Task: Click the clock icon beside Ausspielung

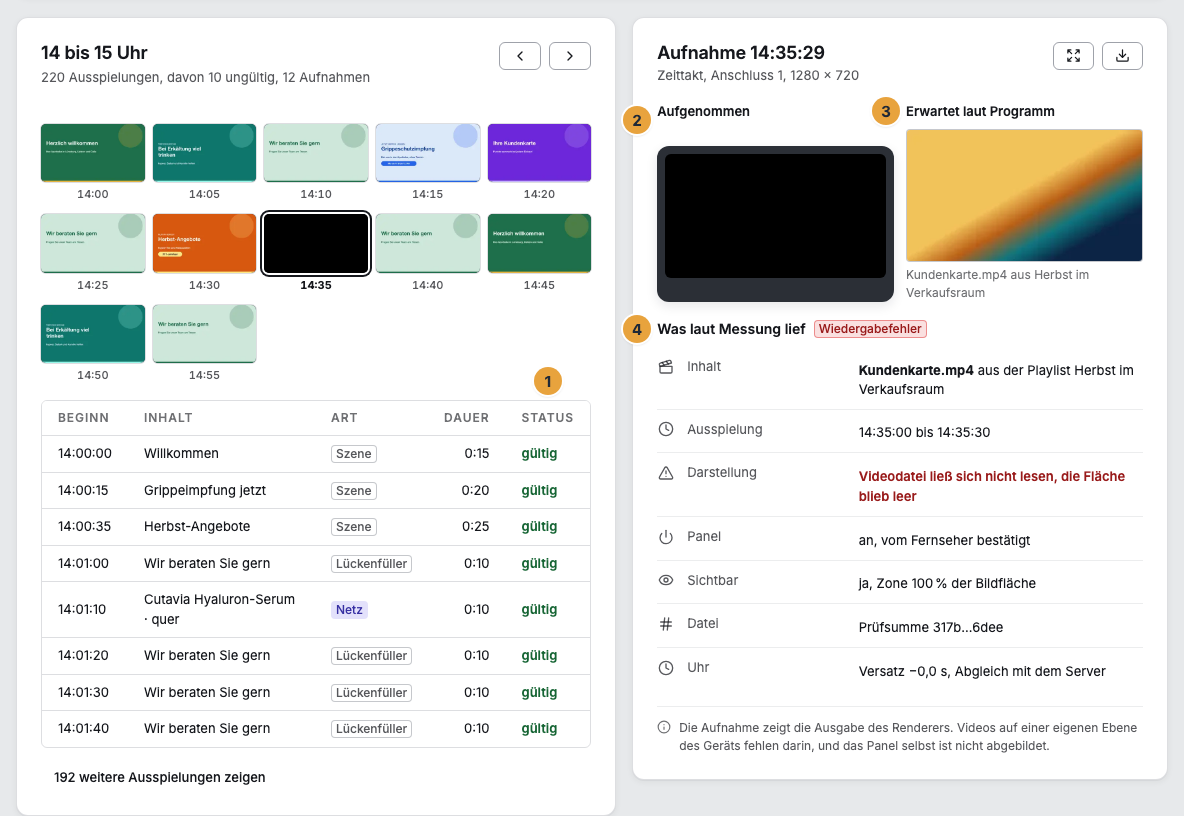Action: coord(665,429)
